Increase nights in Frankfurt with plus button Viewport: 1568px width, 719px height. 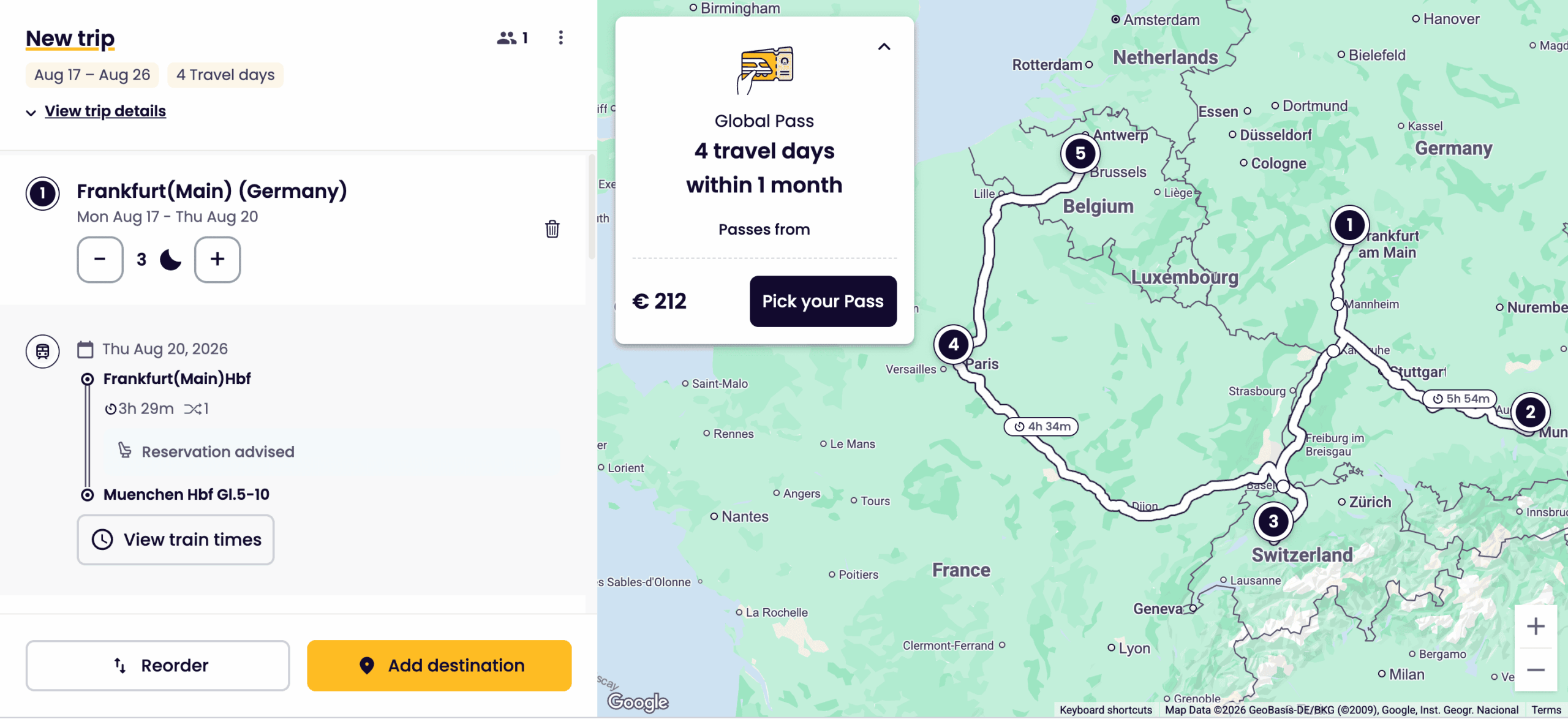click(x=217, y=260)
